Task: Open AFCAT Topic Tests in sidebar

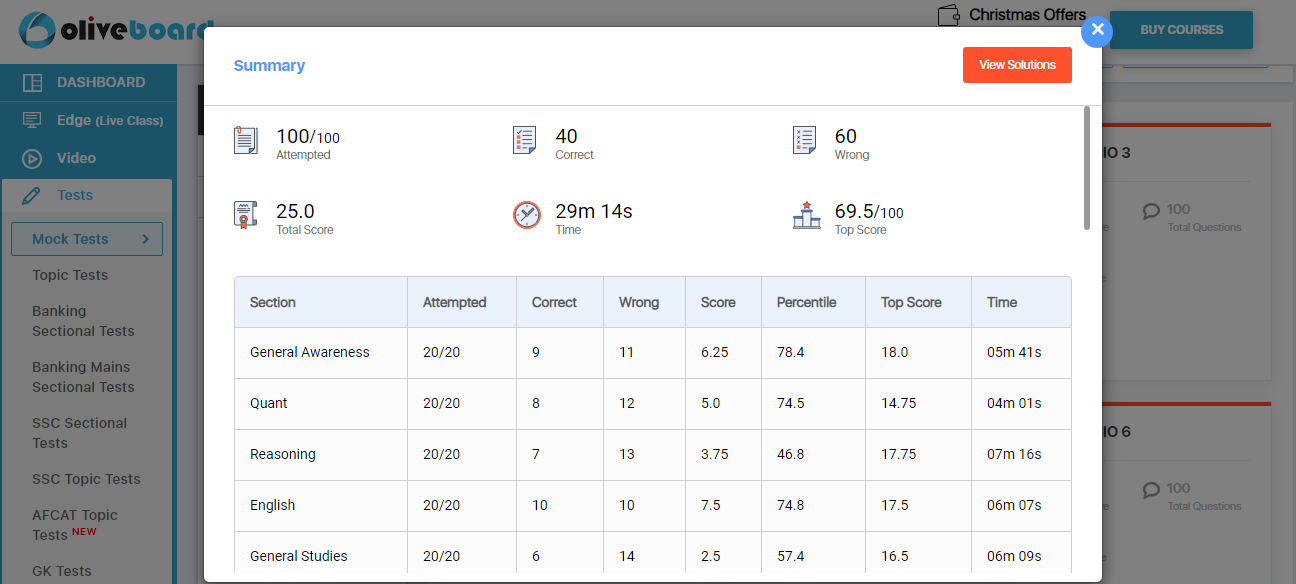Action: click(75, 525)
